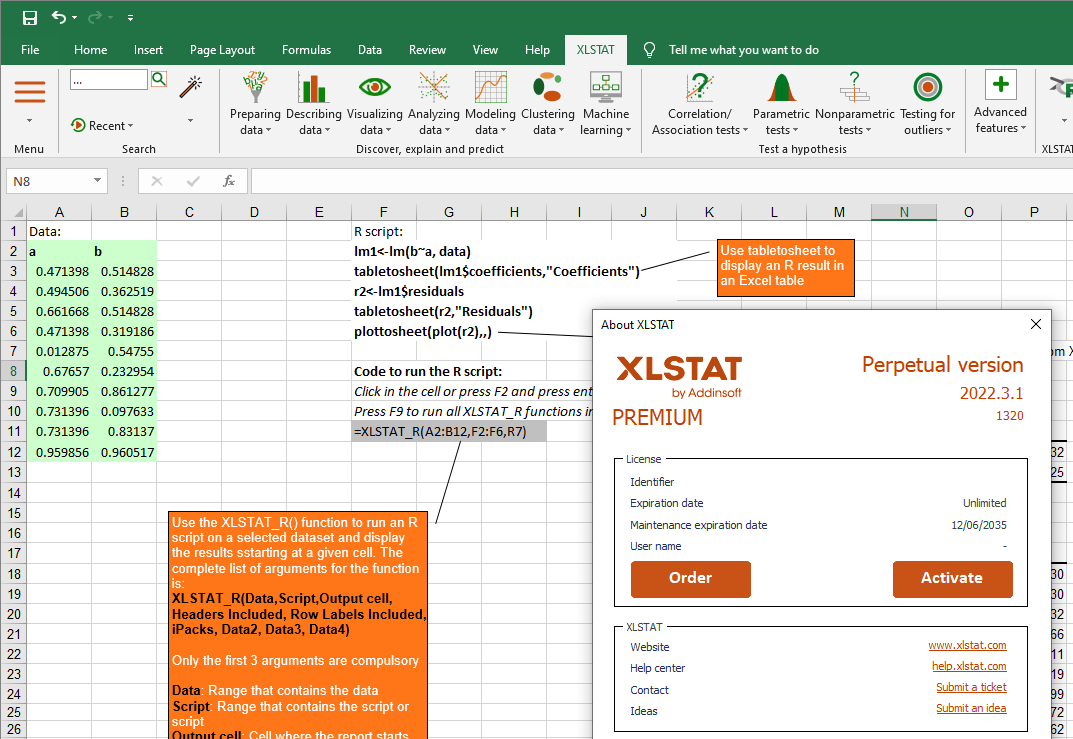Open the Describing data menu

(313, 103)
